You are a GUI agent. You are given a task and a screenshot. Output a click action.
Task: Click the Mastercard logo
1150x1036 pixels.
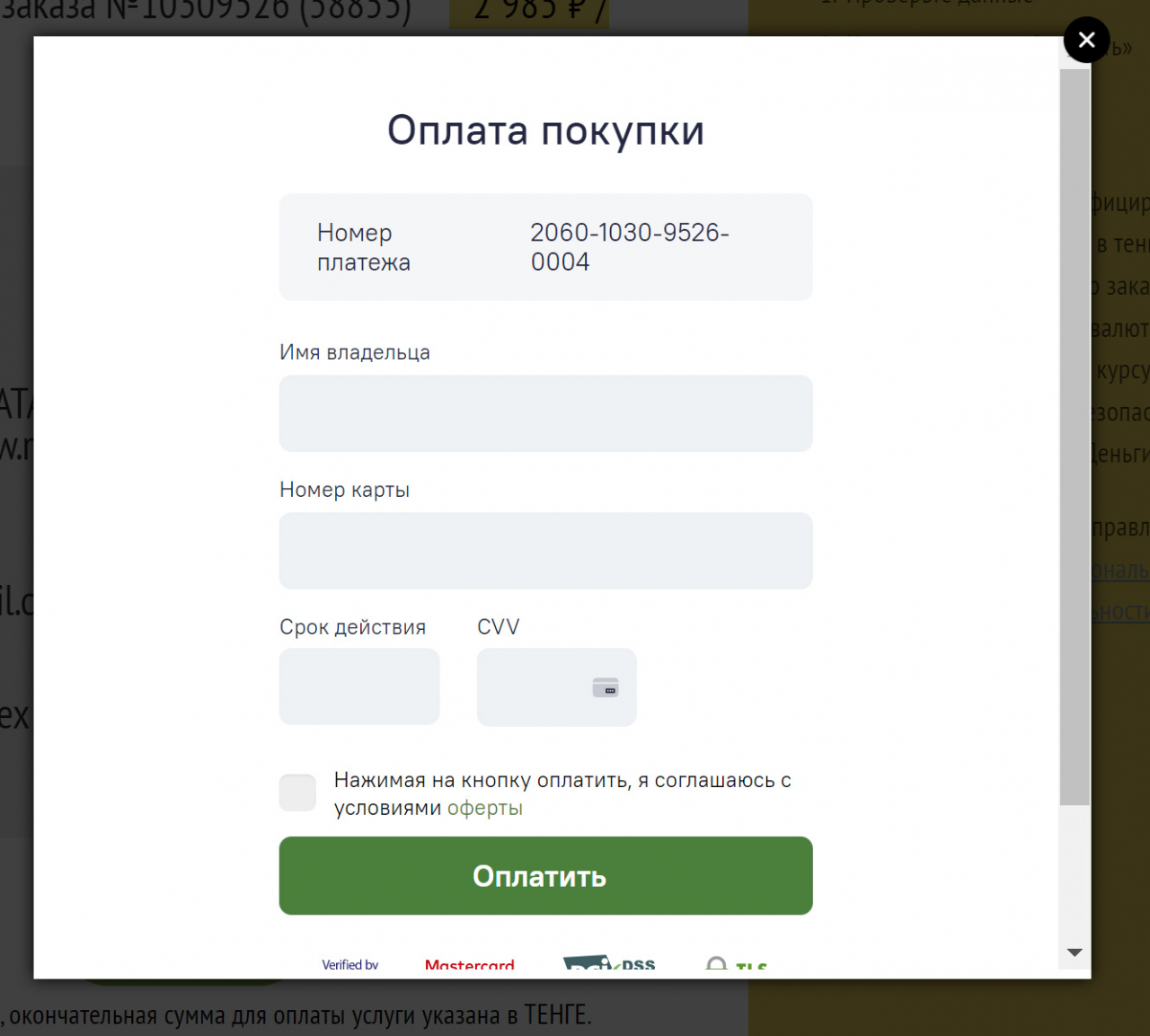coord(470,964)
